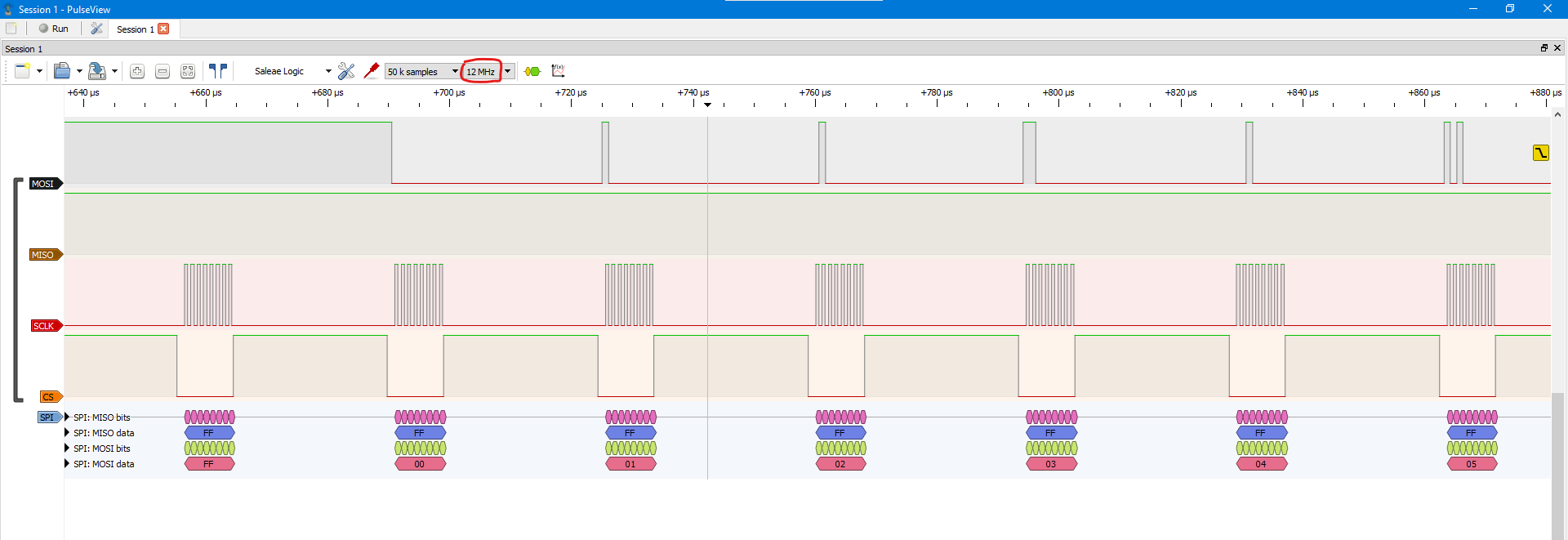The image size is (1568, 540).
Task: Click the zoom in toolbar icon
Action: tap(137, 72)
